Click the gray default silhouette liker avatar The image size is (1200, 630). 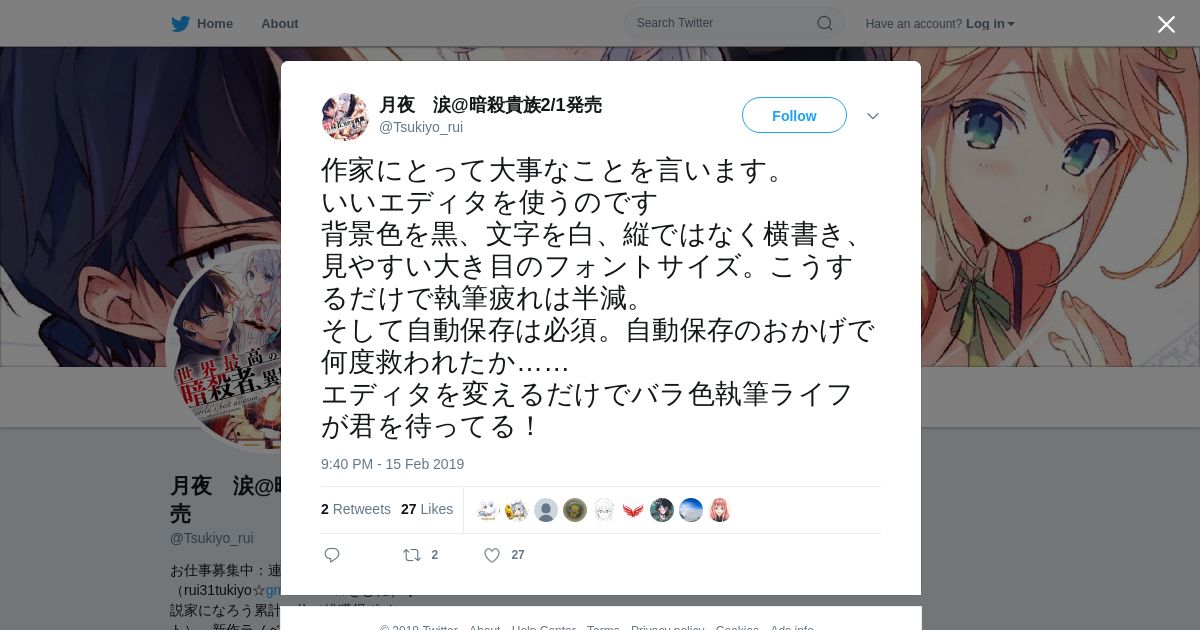[546, 510]
